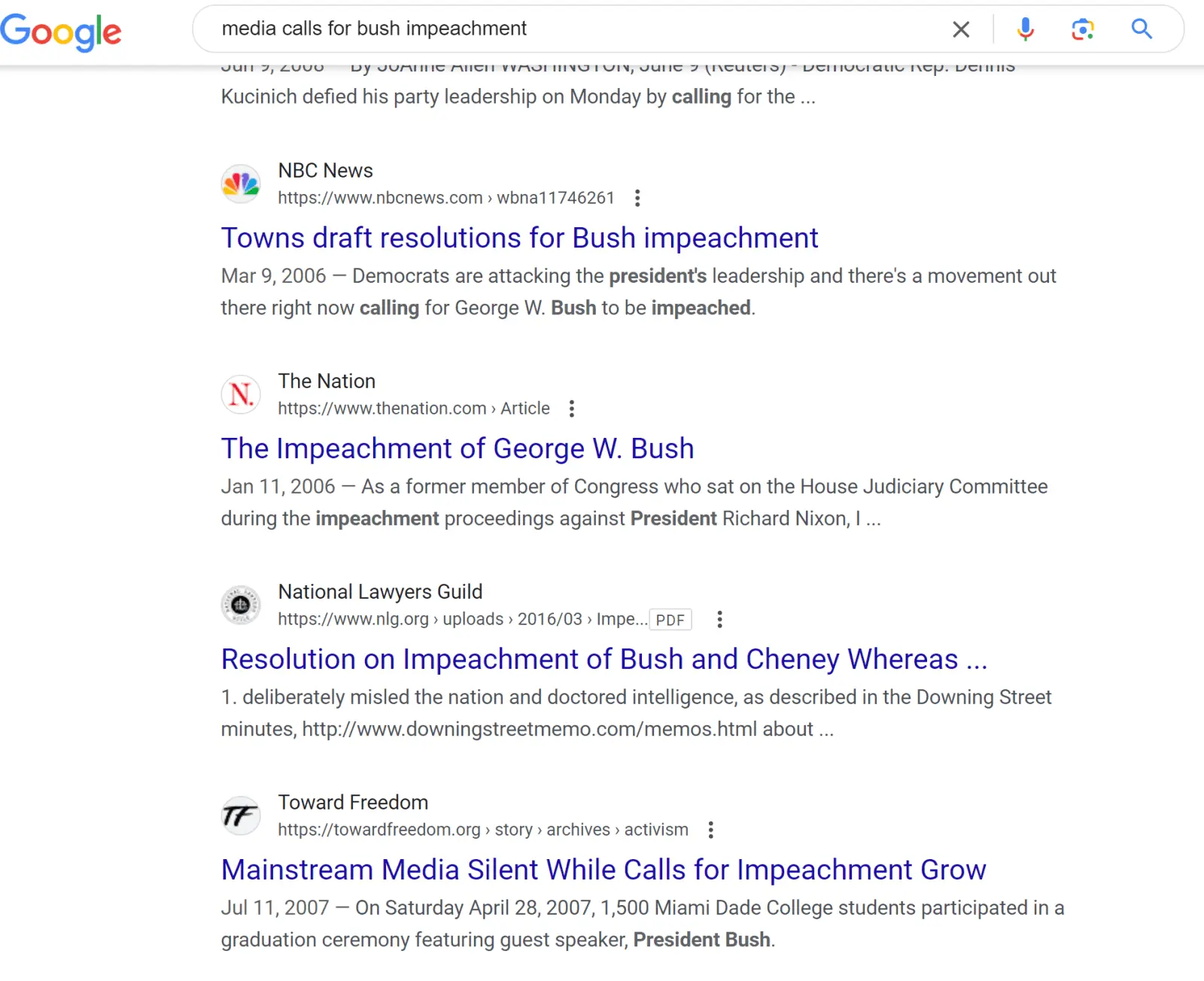The image size is (1204, 981).
Task: Start voice search with microphone icon
Action: point(1025,29)
